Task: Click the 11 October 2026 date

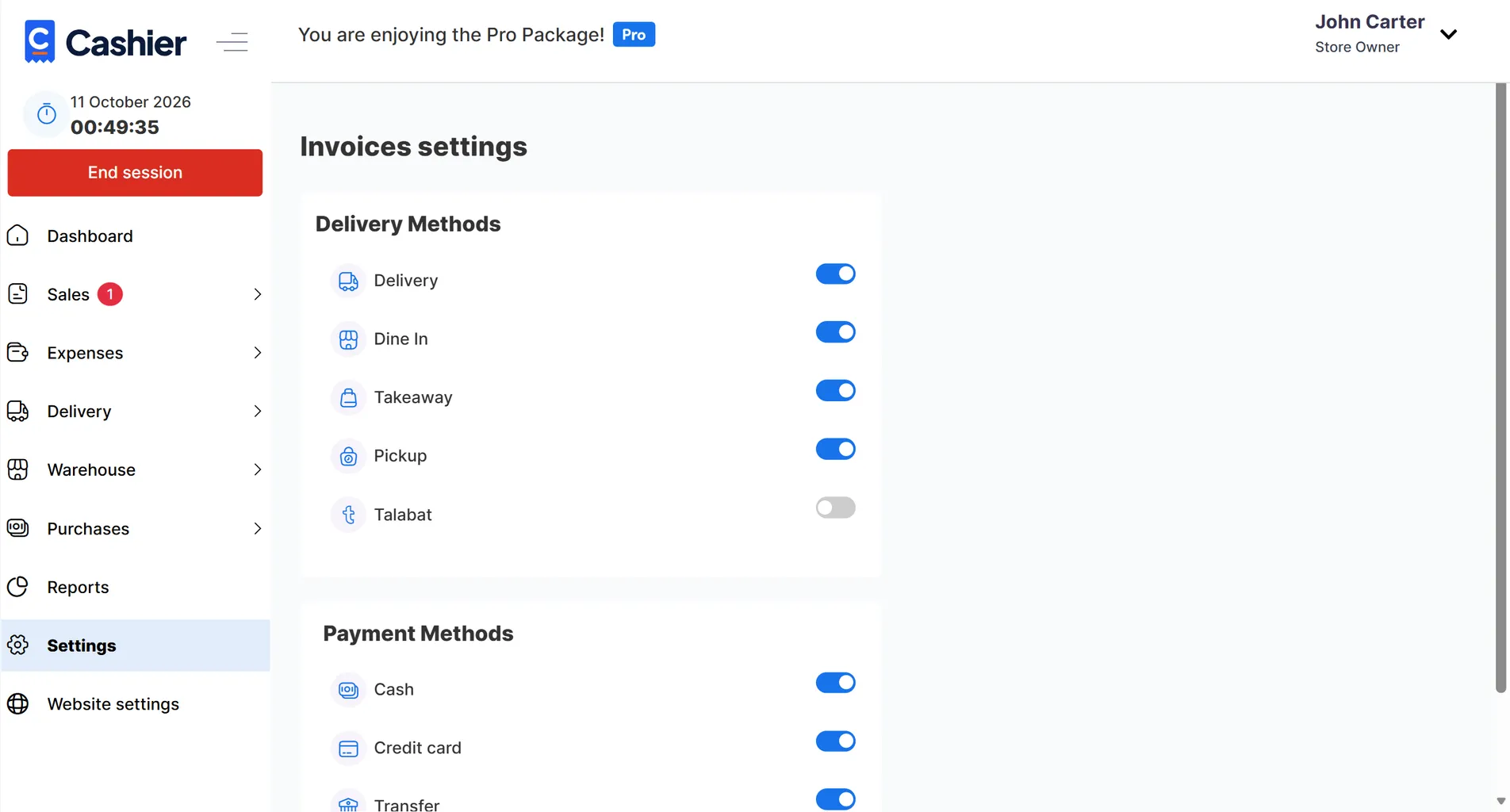Action: (131, 102)
